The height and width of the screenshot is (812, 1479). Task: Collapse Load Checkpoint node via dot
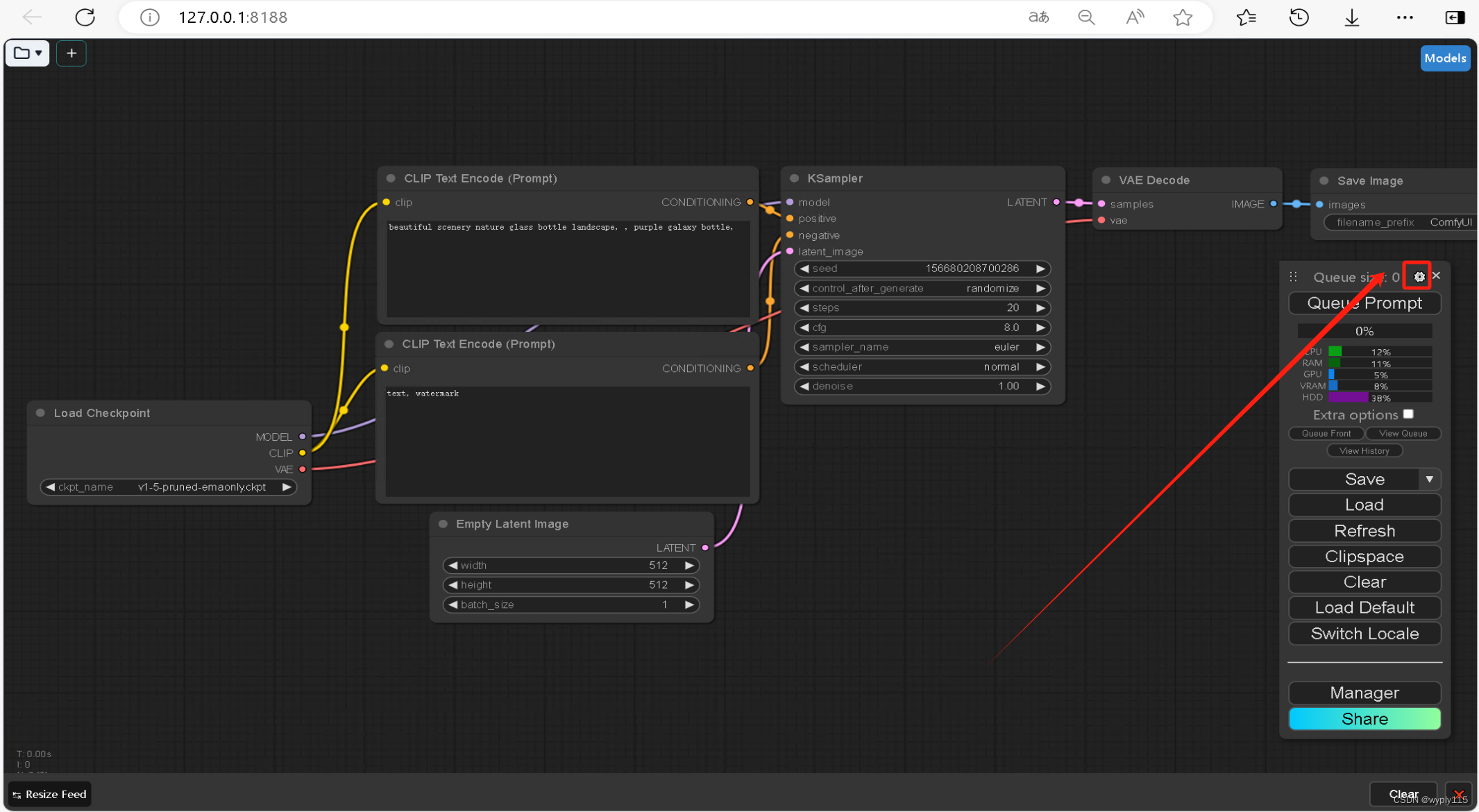coord(41,413)
